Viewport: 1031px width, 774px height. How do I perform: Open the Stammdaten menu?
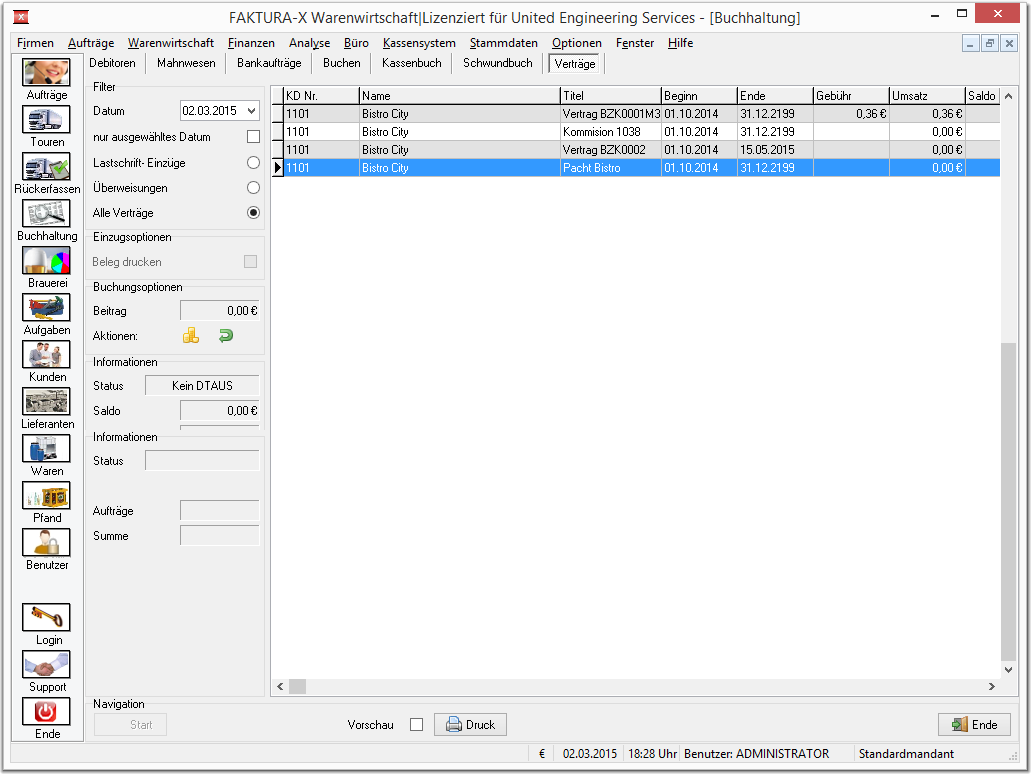click(x=504, y=43)
